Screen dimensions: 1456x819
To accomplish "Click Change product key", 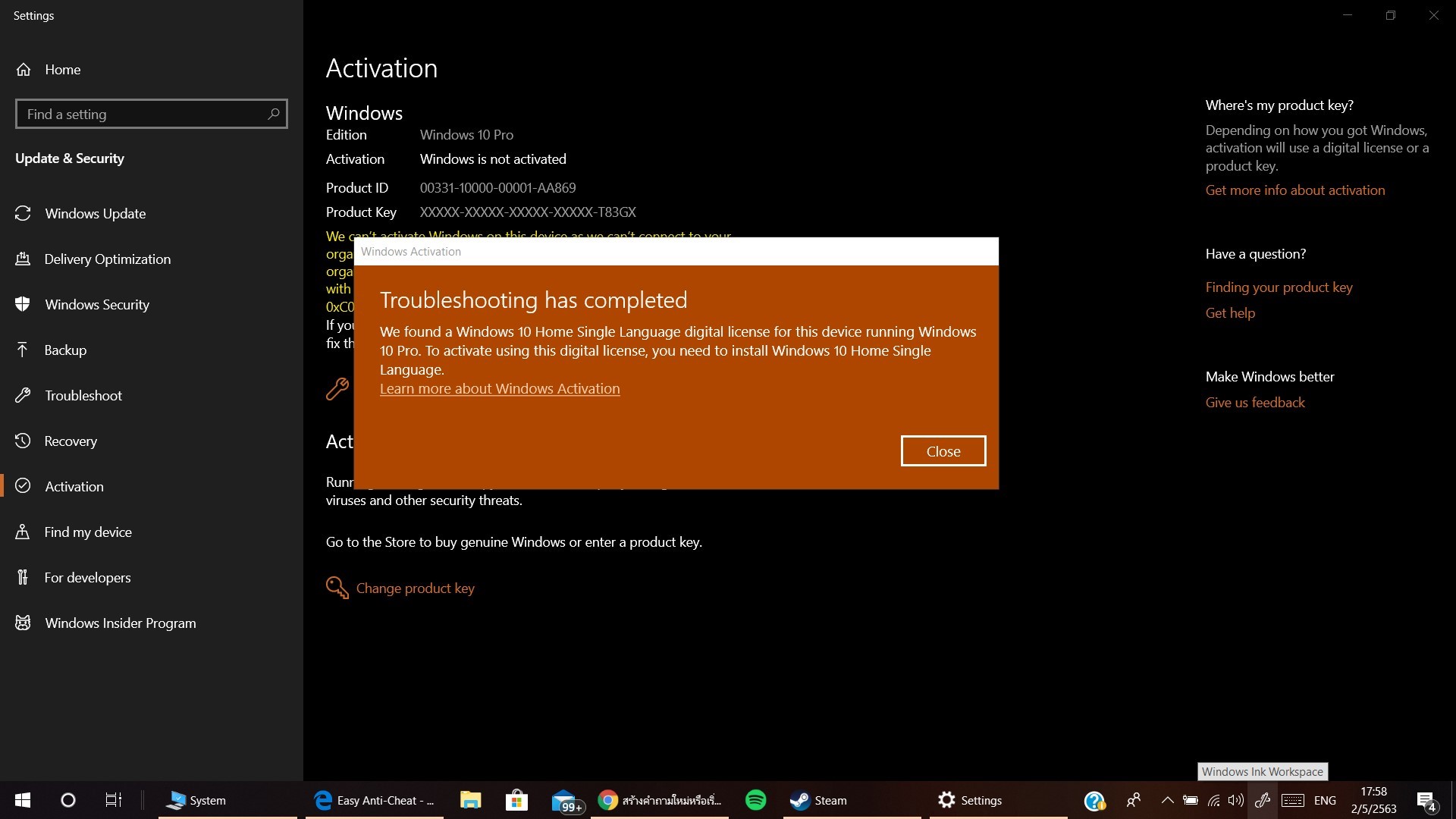I will 416,588.
